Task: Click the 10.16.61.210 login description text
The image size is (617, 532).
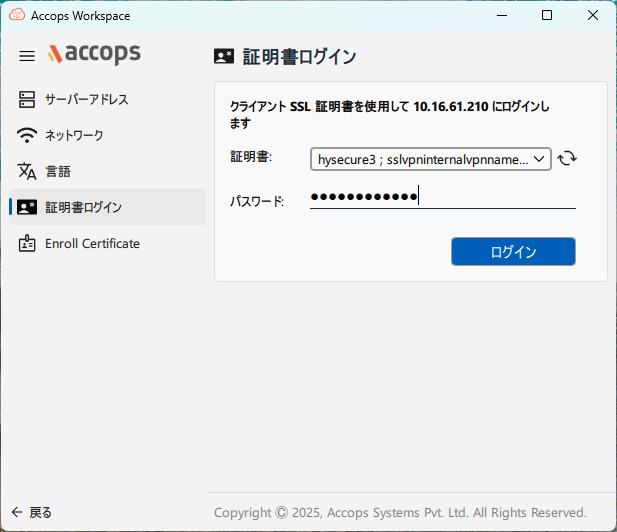Action: [390, 115]
